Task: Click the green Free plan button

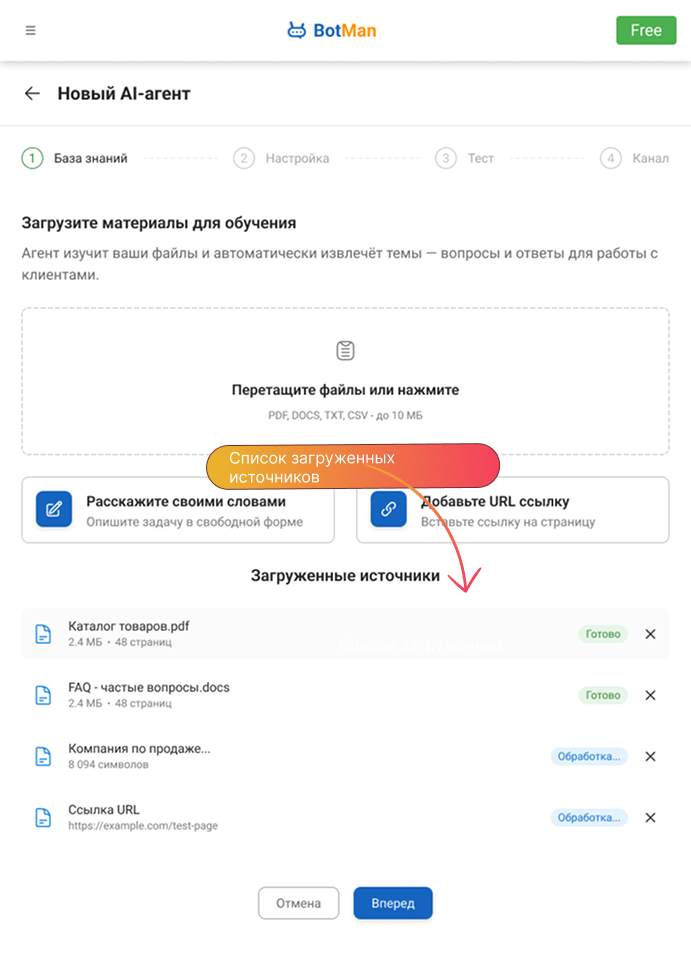Action: pos(645,30)
